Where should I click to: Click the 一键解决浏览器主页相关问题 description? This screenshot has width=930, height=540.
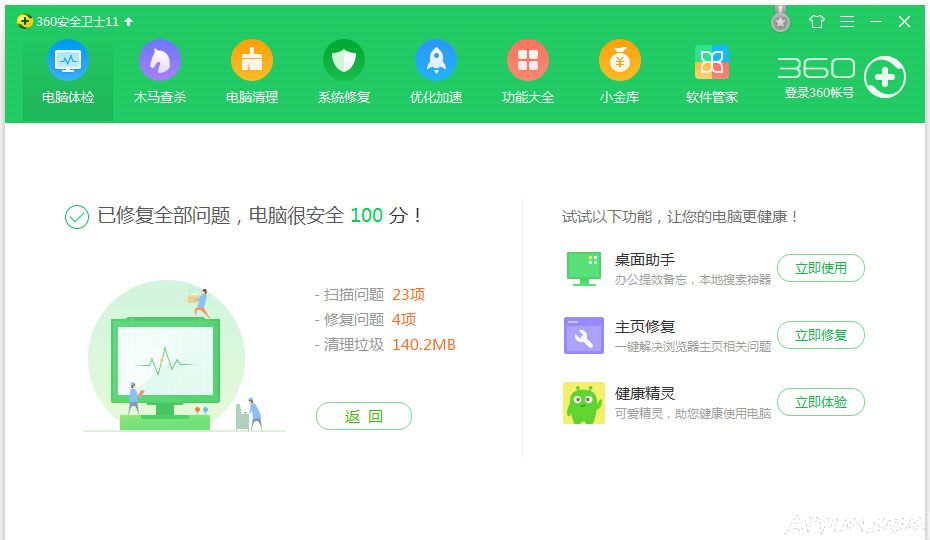pos(693,347)
